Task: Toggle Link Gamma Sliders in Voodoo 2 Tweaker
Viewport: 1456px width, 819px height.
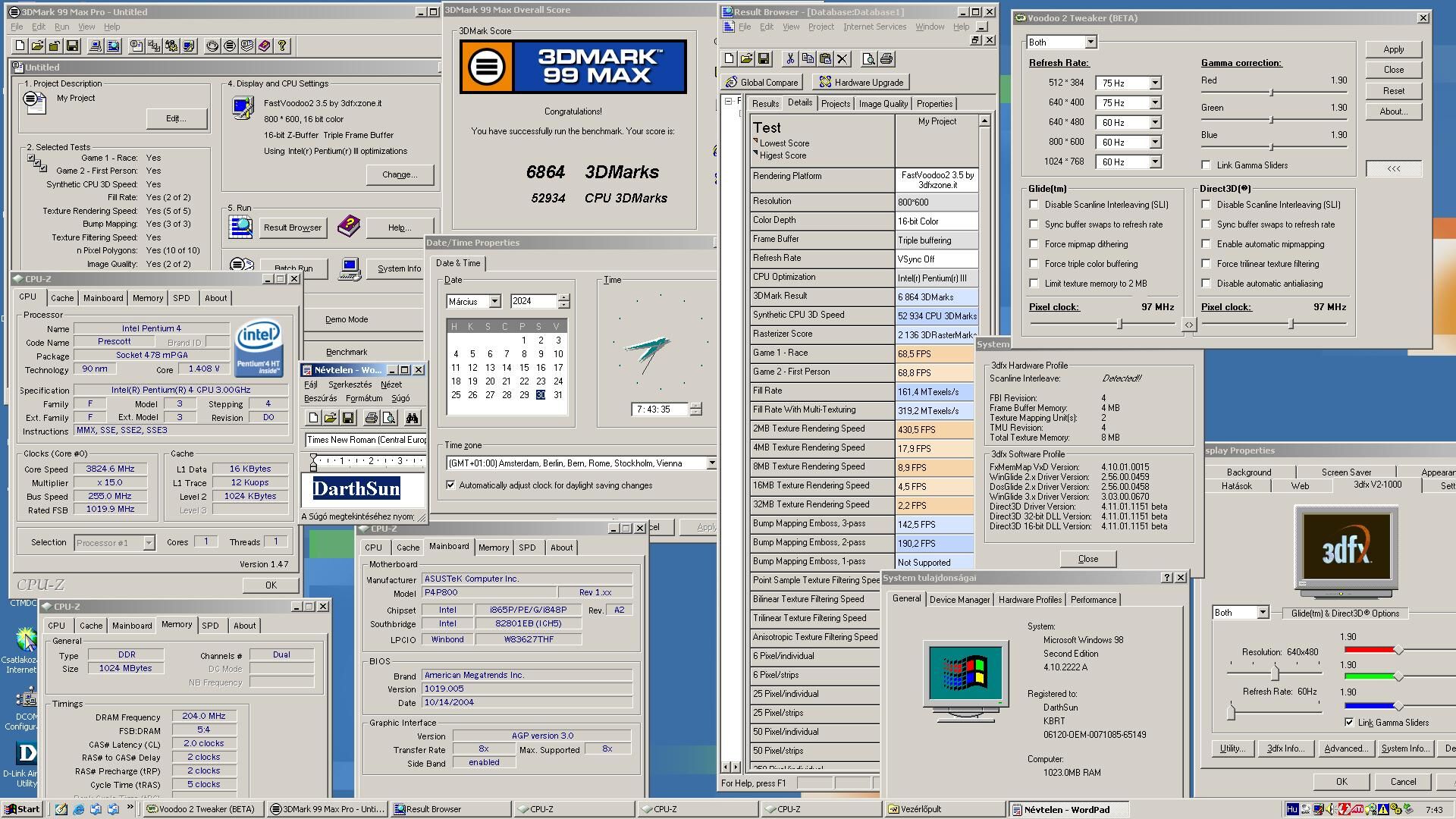Action: click(1206, 165)
